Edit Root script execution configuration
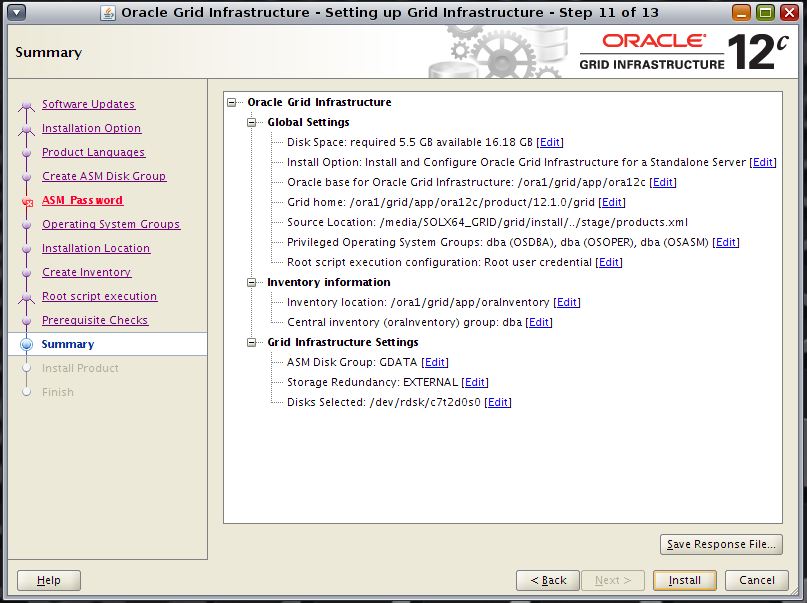Screen dimensions: 807x603 [609, 262]
